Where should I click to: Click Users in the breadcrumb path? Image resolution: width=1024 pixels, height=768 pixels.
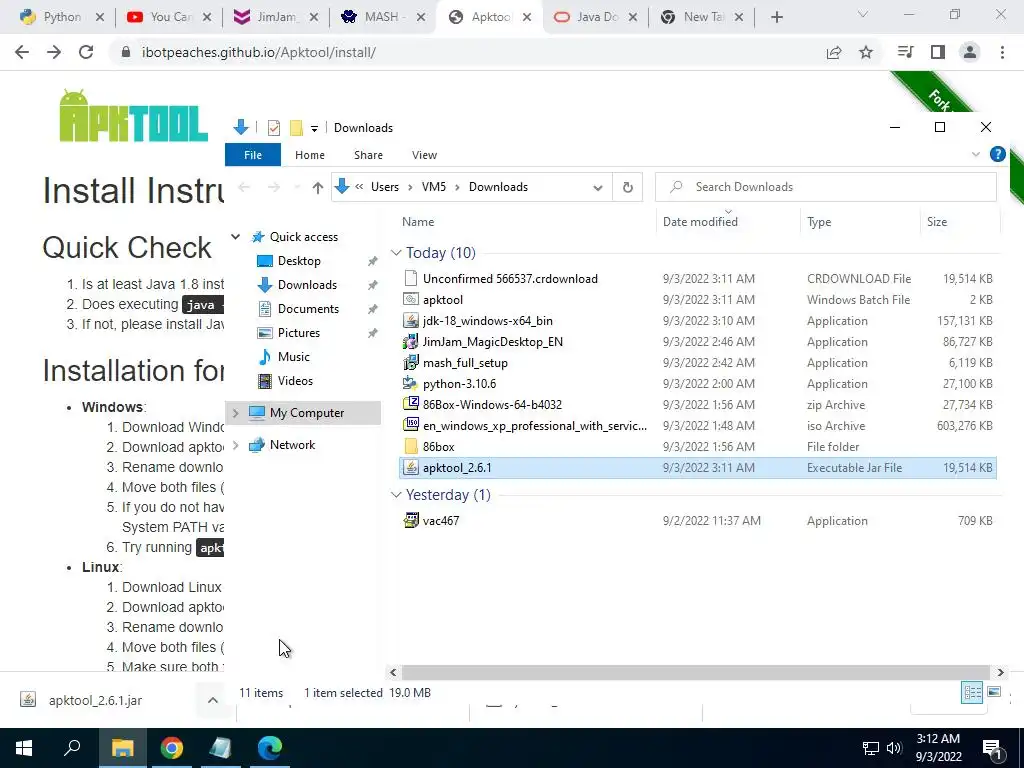coord(385,187)
